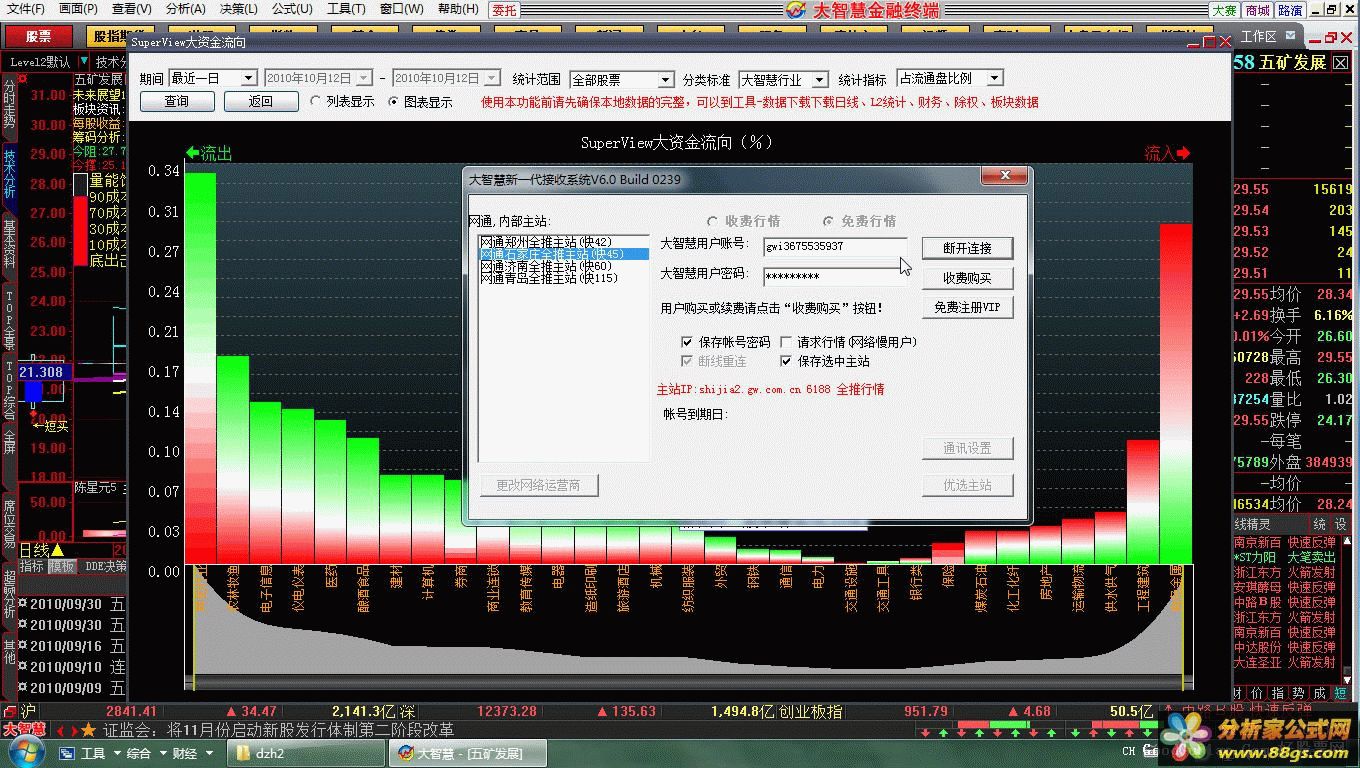This screenshot has width=1360, height=768.
Task: Expand the 统计范围 全部股票 dropdown
Action: 666,79
